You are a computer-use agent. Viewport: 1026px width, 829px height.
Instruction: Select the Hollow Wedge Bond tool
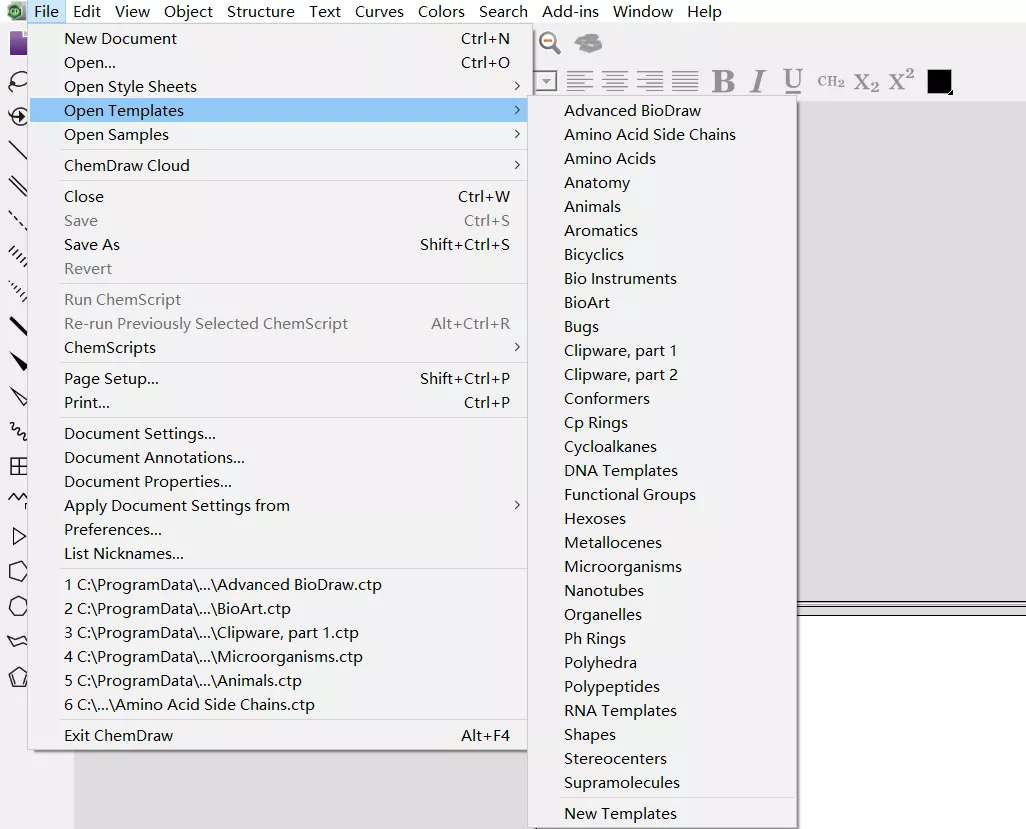click(x=18, y=395)
